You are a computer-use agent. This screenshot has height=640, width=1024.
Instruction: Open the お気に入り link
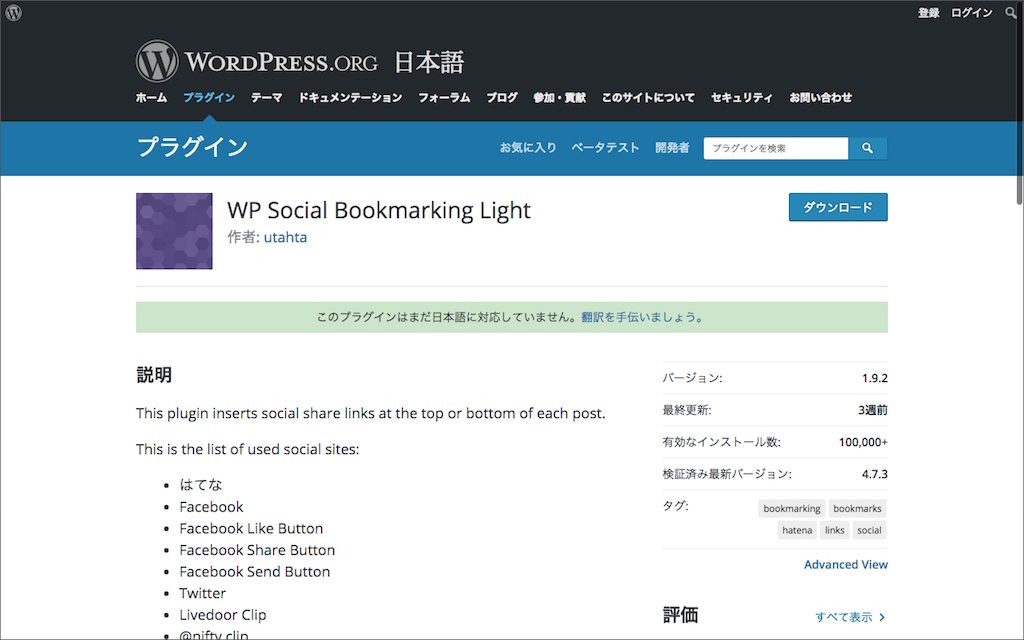[528, 148]
